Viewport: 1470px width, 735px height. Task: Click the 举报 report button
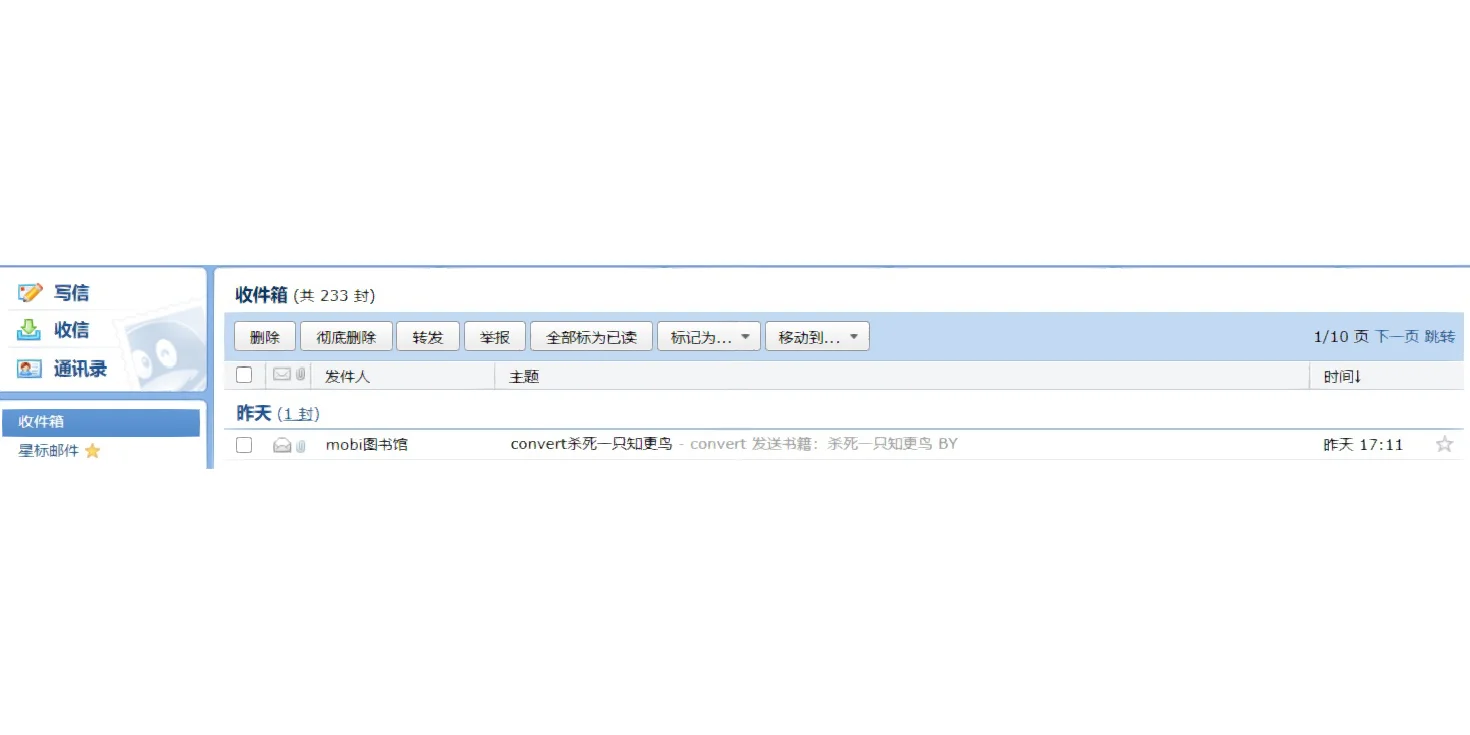click(x=495, y=337)
